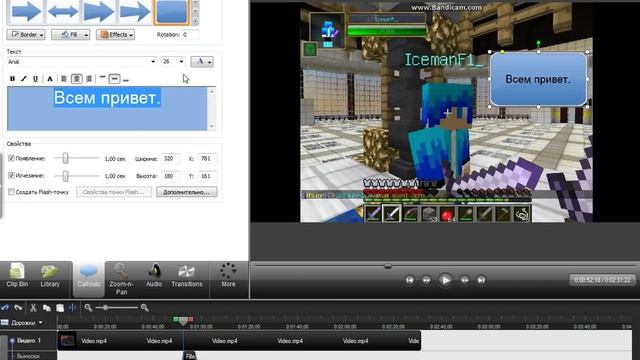Align callout text center

pos(76,79)
